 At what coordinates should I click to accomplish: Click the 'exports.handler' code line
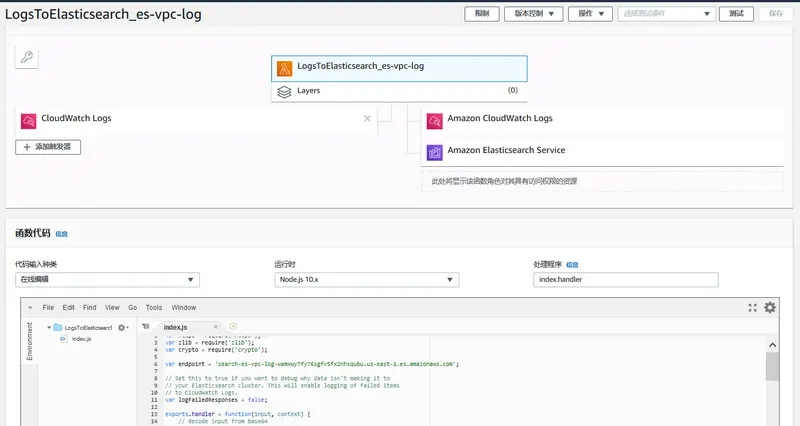237,414
